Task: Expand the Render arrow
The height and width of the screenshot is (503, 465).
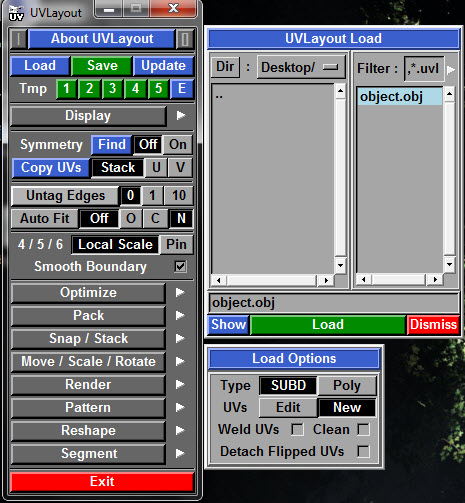Action: (180, 384)
